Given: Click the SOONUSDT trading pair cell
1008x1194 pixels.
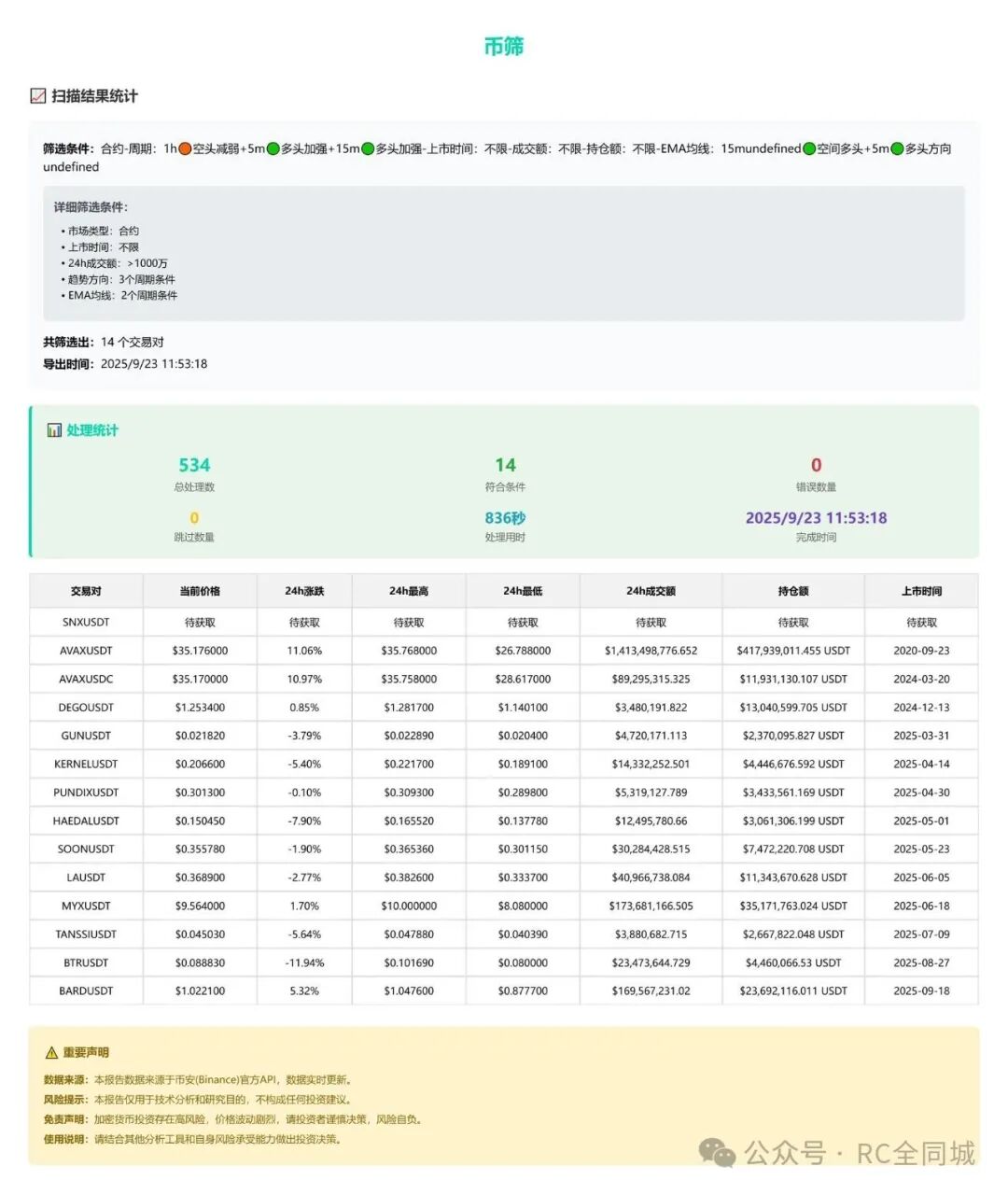Looking at the screenshot, I should tap(86, 850).
